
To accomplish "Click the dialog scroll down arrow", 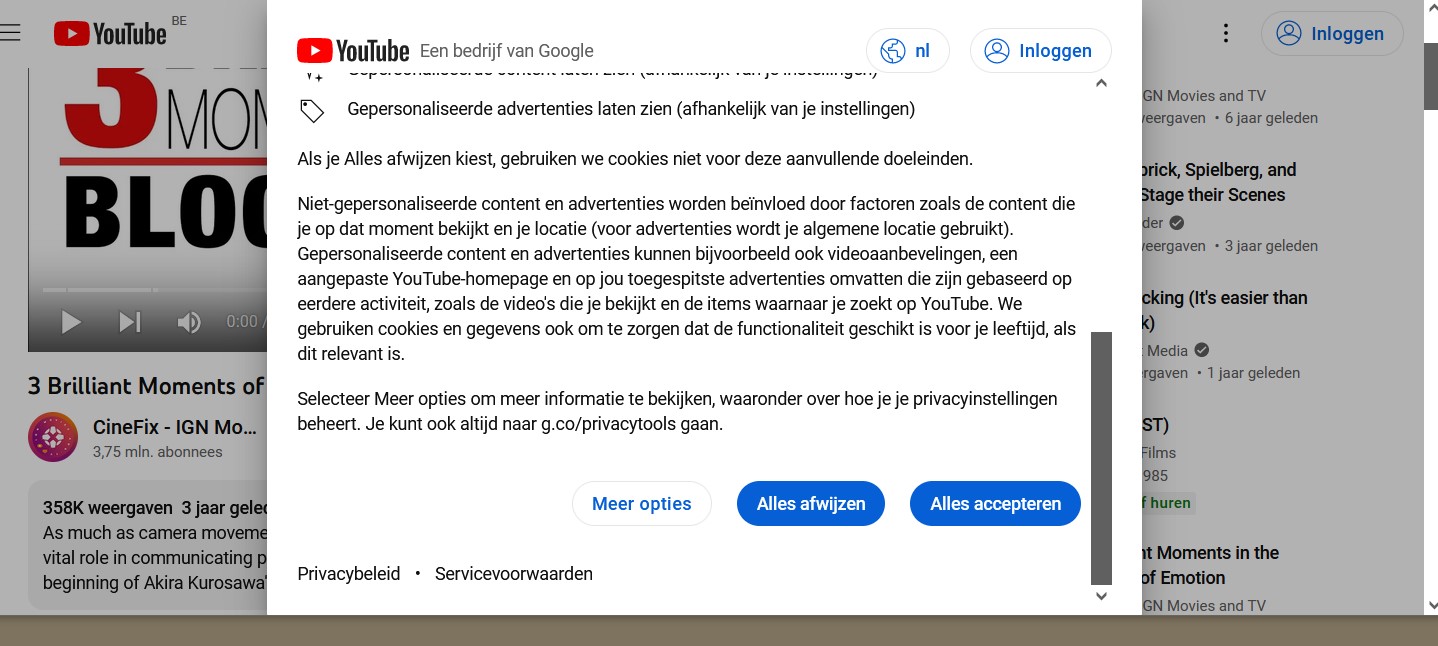I will (1101, 596).
